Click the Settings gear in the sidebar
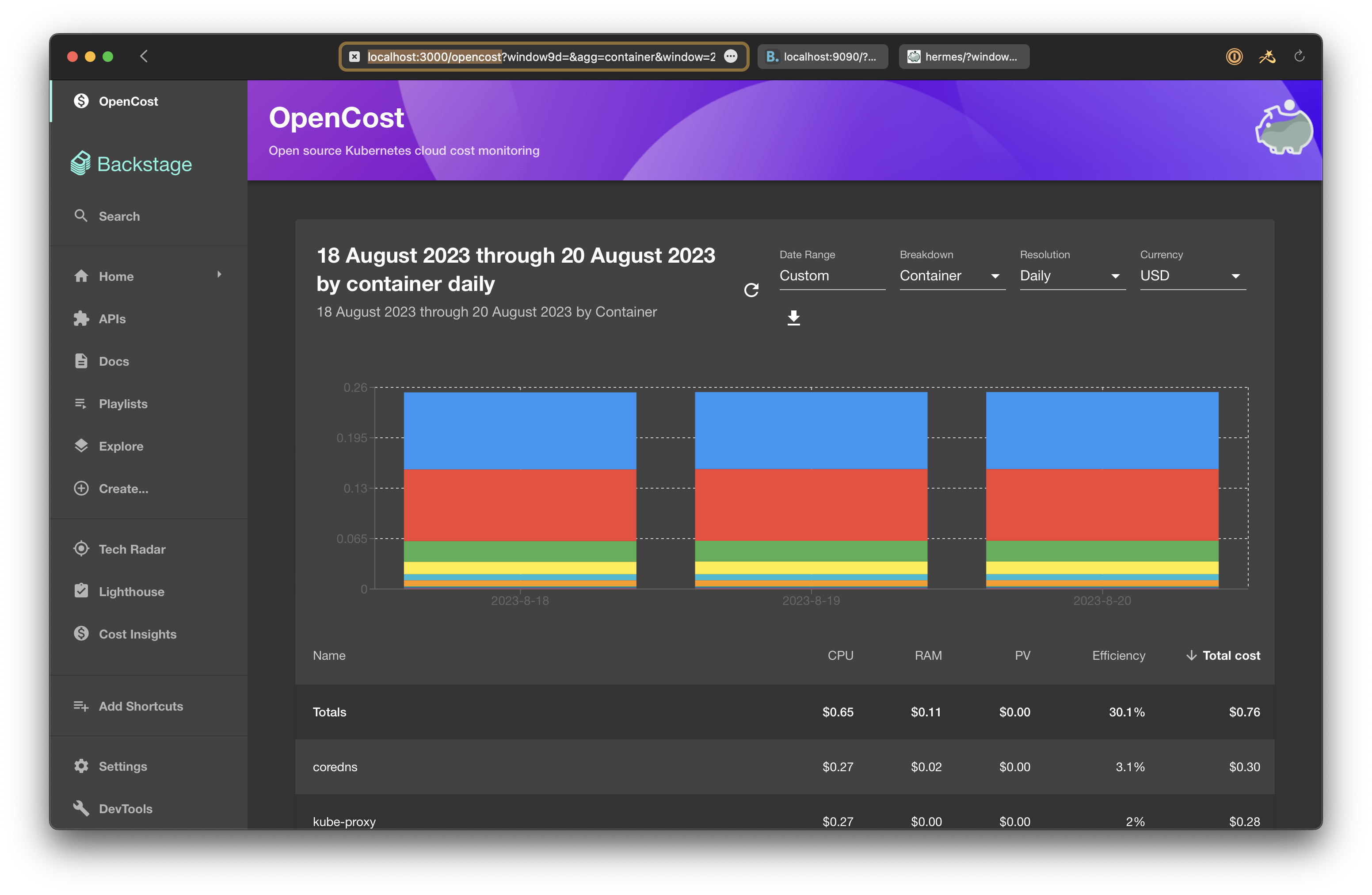This screenshot has width=1372, height=895. [x=81, y=766]
